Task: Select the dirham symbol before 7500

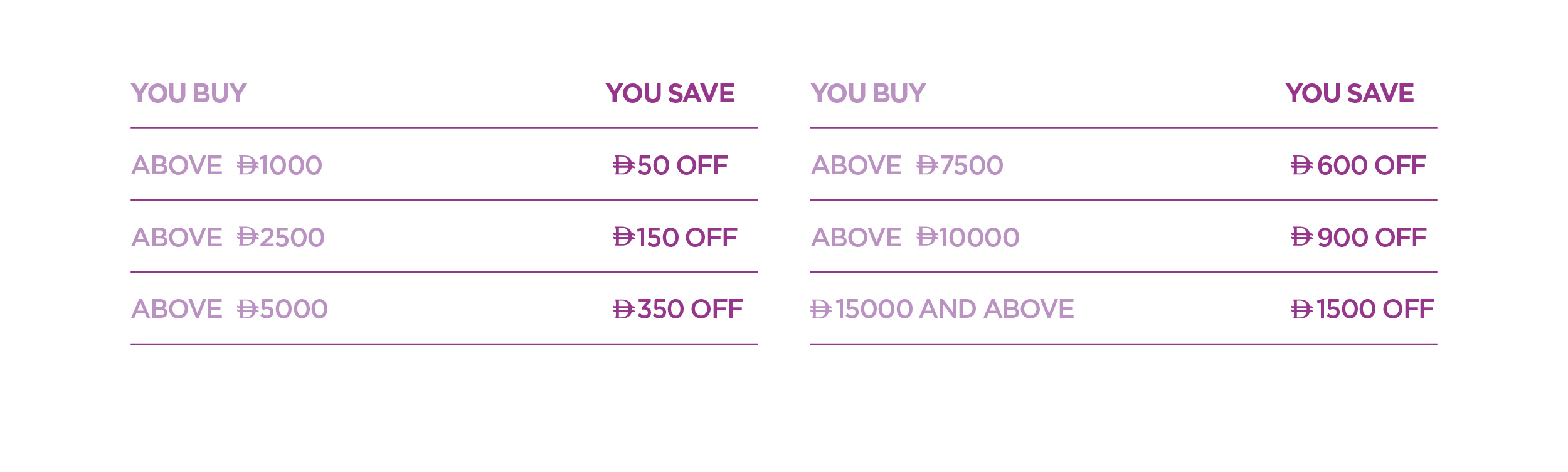Action: [927, 165]
